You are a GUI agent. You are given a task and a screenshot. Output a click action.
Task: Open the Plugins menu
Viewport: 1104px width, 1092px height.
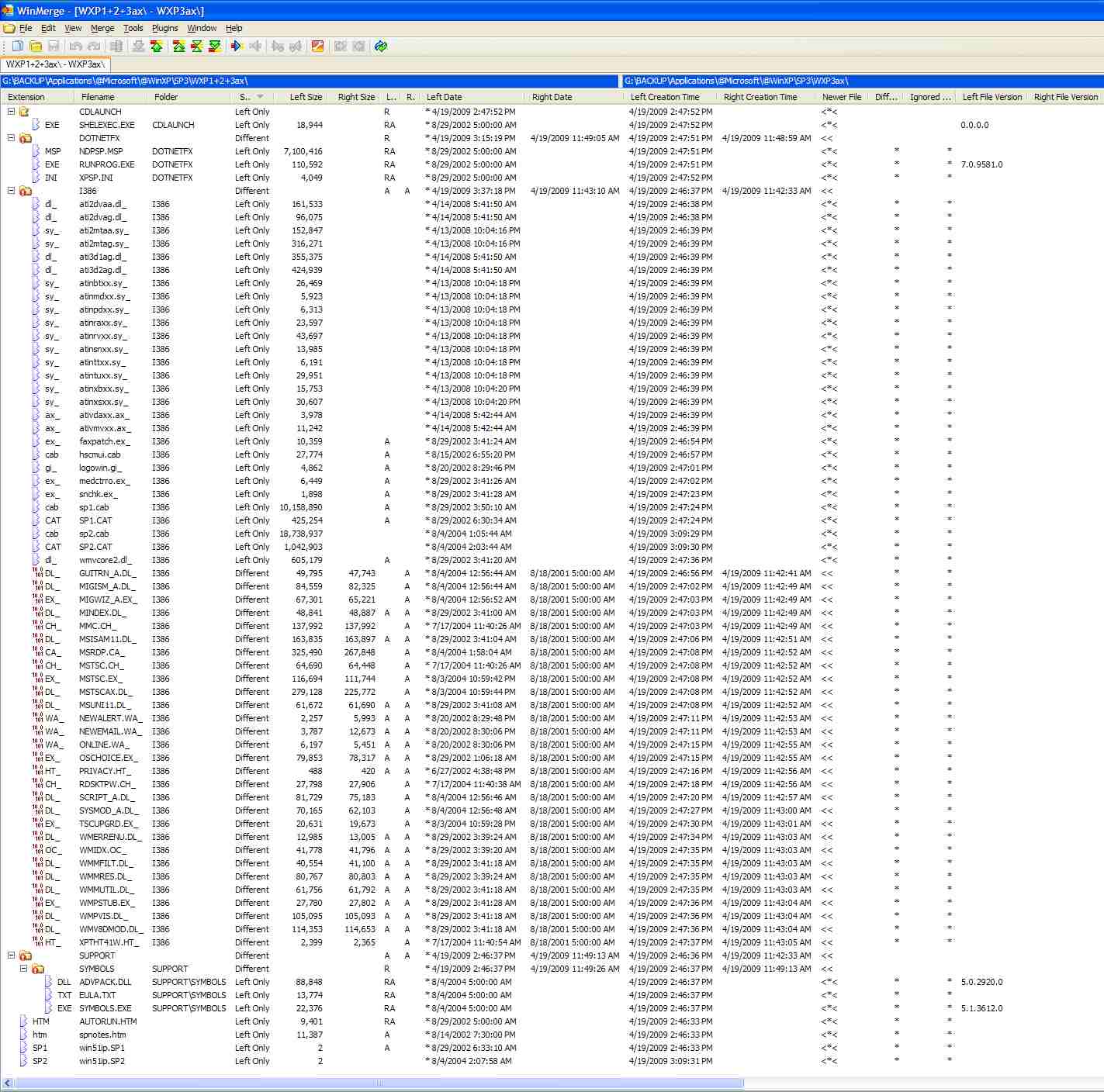tap(165, 28)
